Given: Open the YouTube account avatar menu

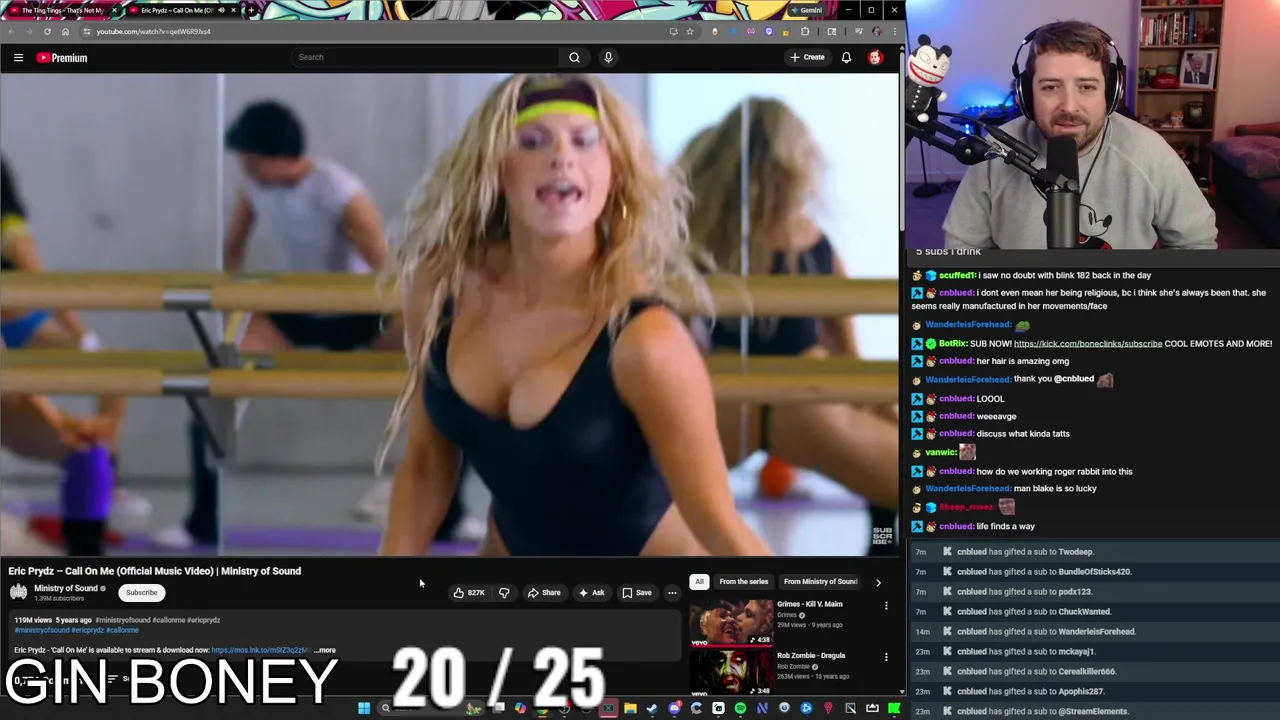Looking at the screenshot, I should pos(875,57).
